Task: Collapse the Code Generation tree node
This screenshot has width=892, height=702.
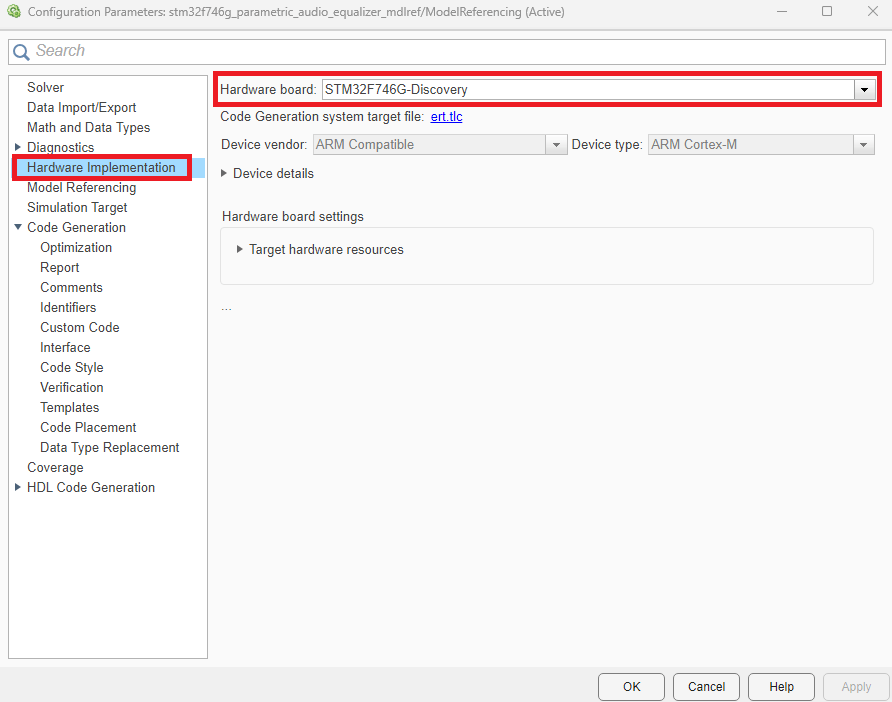Action: 17,227
